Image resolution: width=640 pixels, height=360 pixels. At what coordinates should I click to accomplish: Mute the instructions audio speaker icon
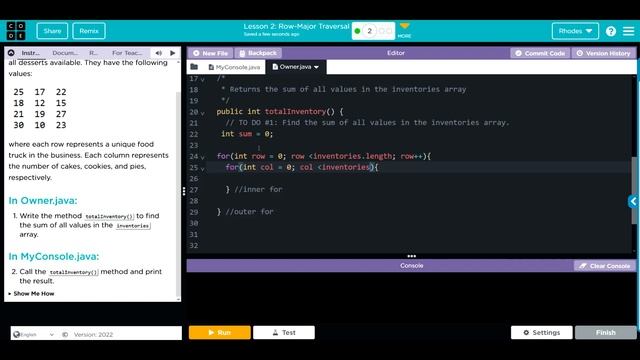click(x=159, y=53)
